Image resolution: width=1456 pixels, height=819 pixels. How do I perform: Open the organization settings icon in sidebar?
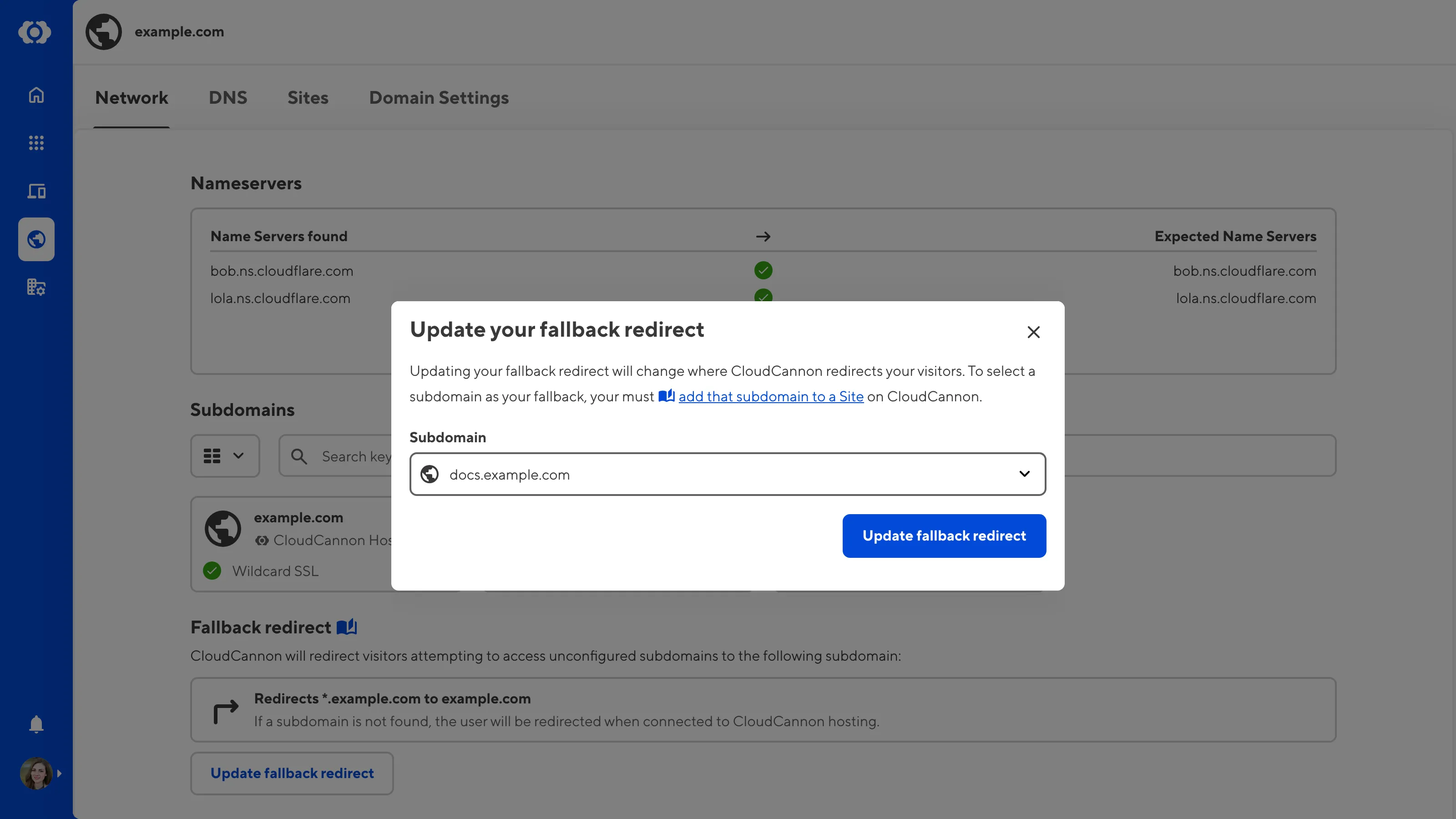[x=35, y=287]
